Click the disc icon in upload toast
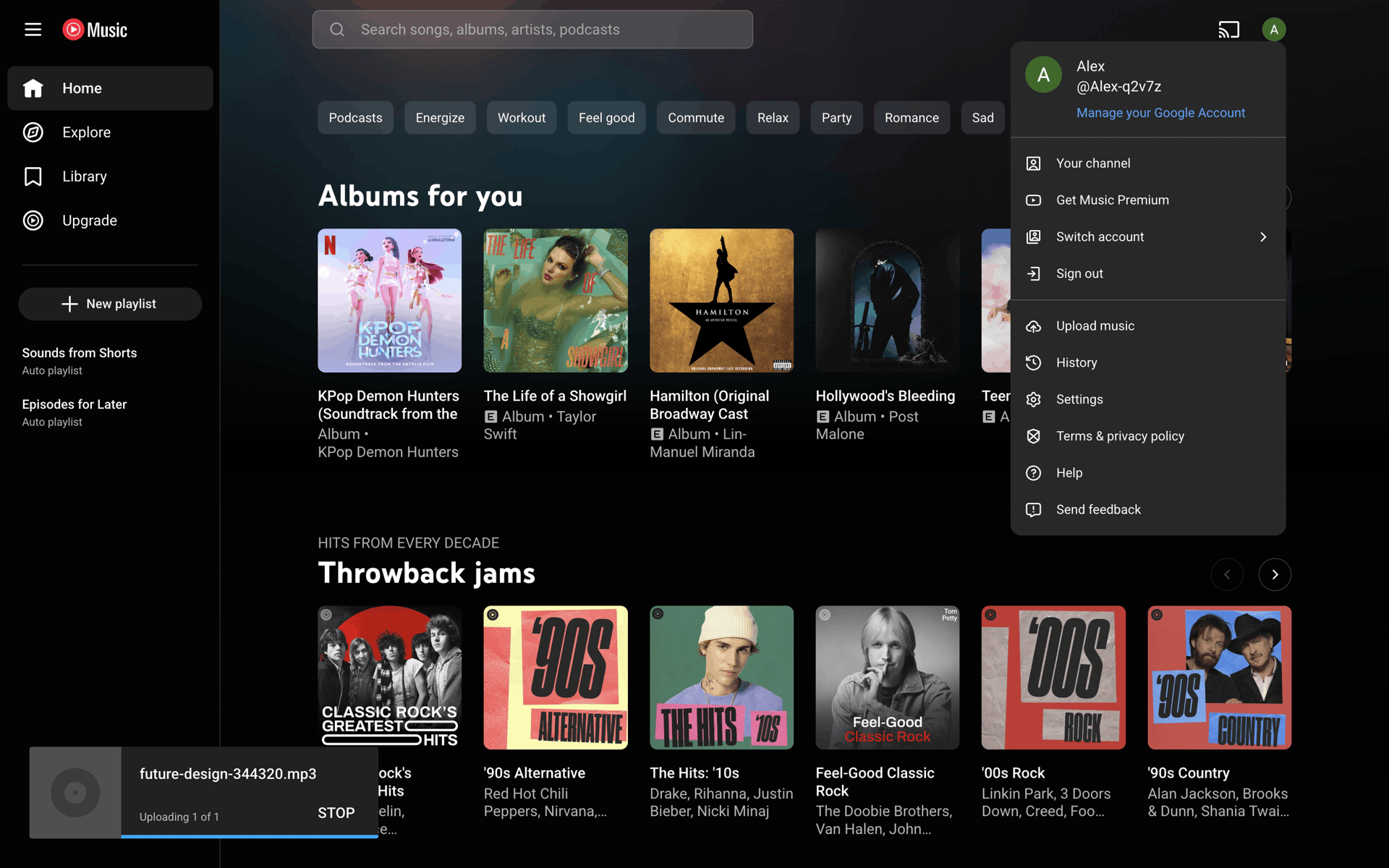 [x=75, y=793]
